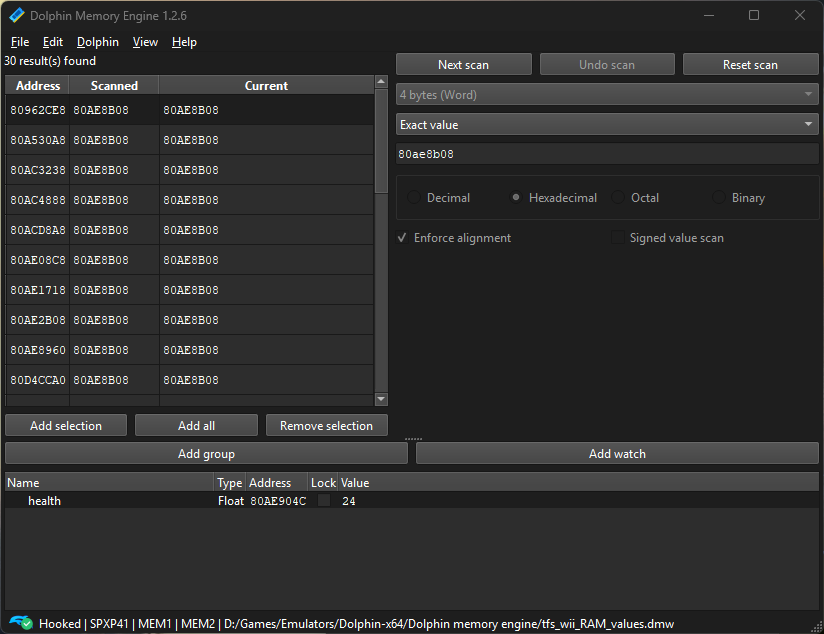Click the Scanned column header
The width and height of the screenshot is (824, 634).
coord(114,86)
